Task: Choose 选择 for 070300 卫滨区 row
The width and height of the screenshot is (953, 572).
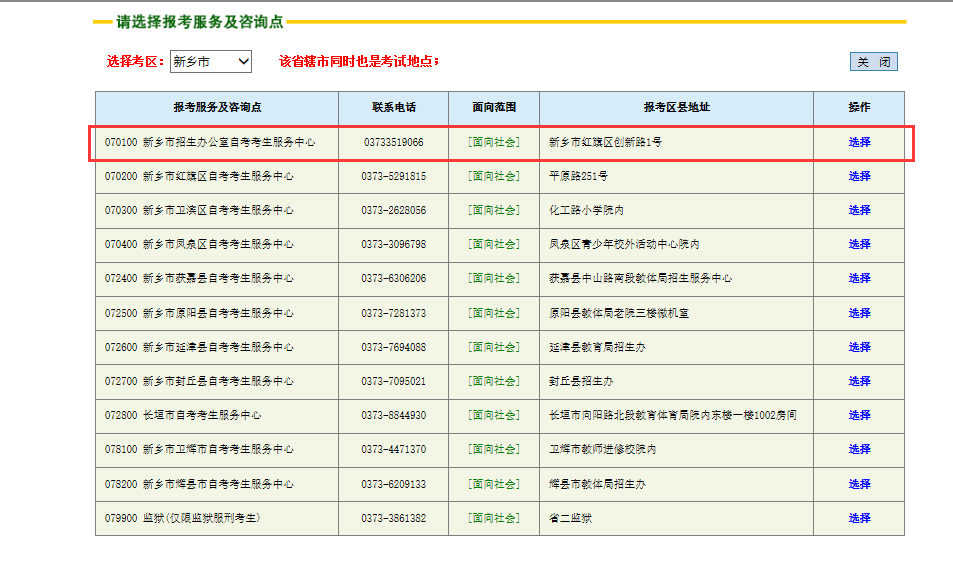Action: click(x=859, y=210)
